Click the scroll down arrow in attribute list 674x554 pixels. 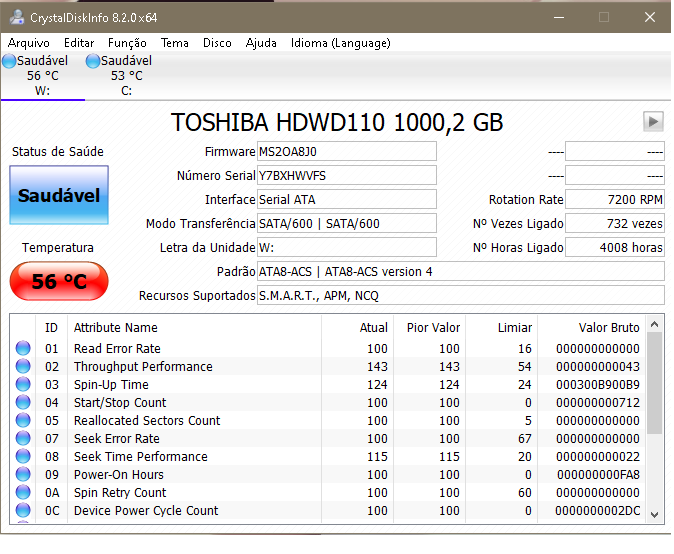point(655,514)
